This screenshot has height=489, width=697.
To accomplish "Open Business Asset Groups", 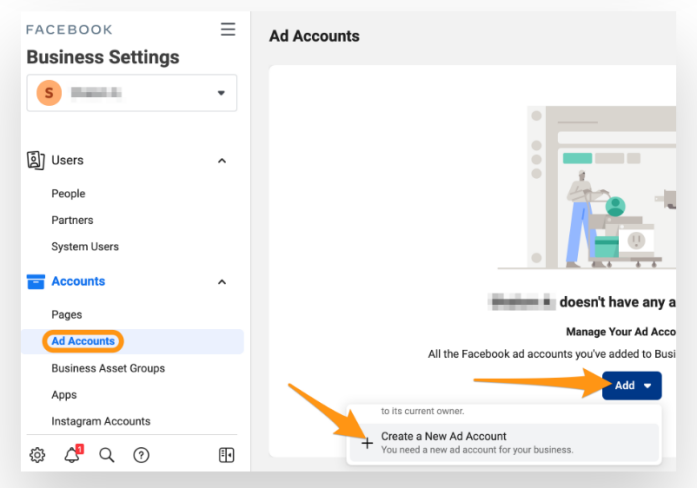I will click(108, 368).
